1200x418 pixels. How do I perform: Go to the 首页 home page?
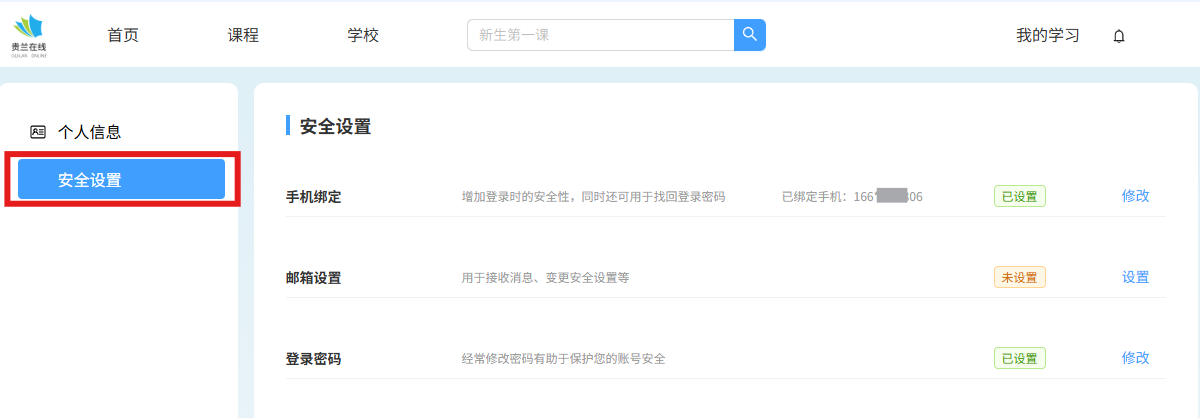click(123, 35)
